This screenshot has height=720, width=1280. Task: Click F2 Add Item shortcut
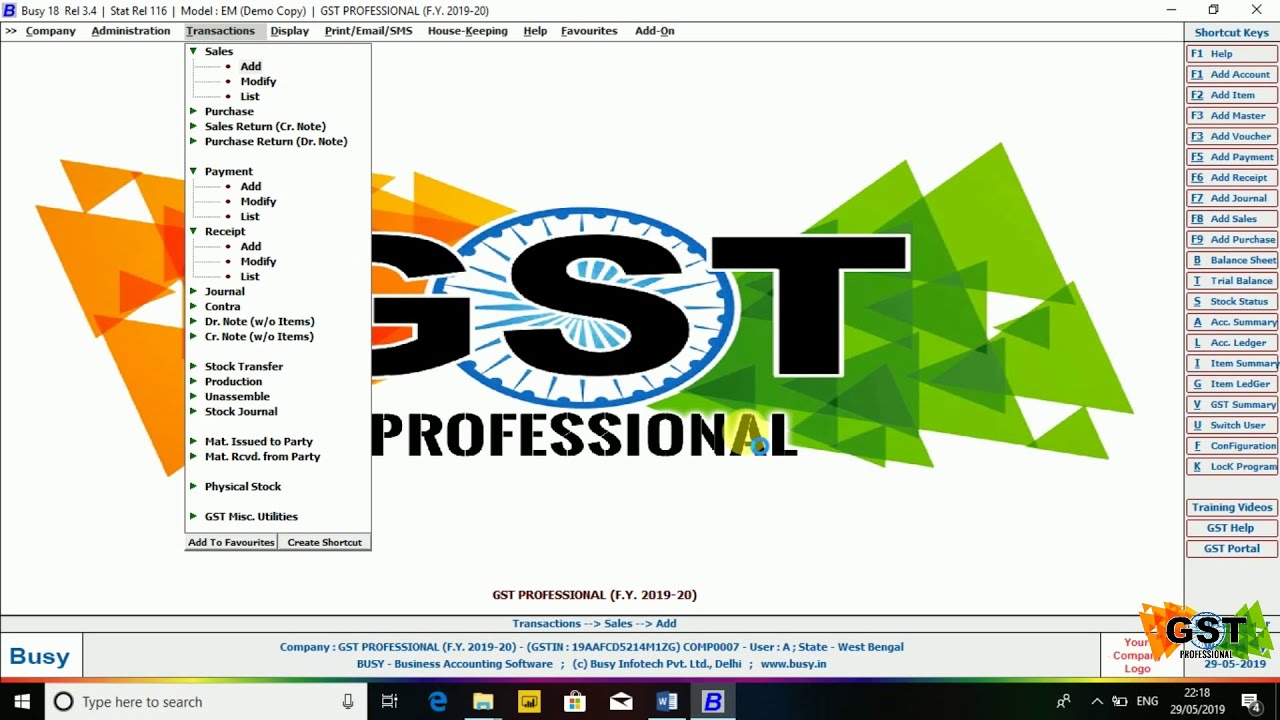1231,95
